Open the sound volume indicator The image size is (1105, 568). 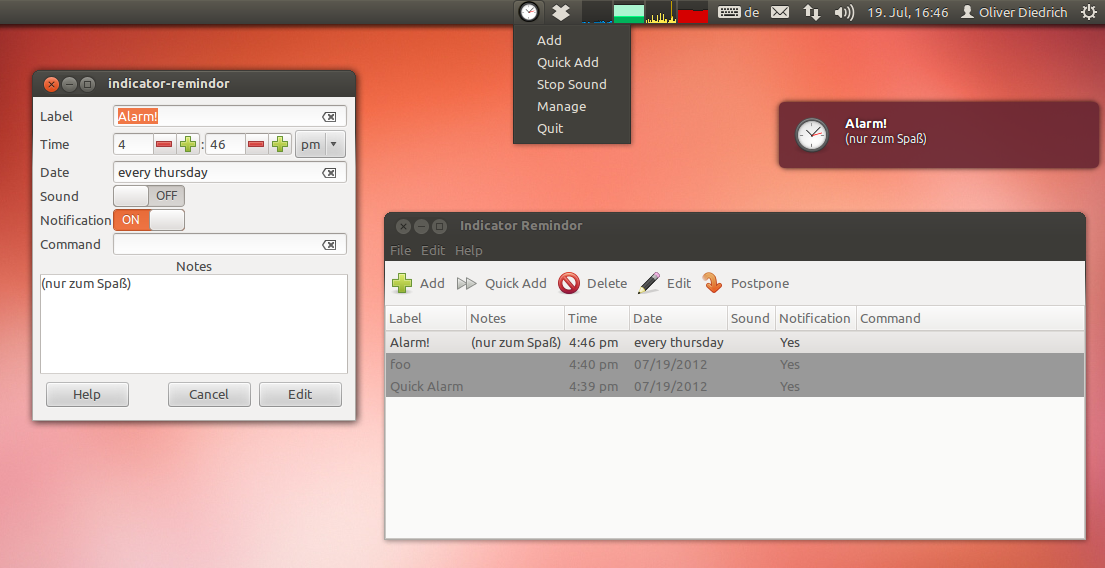click(844, 12)
